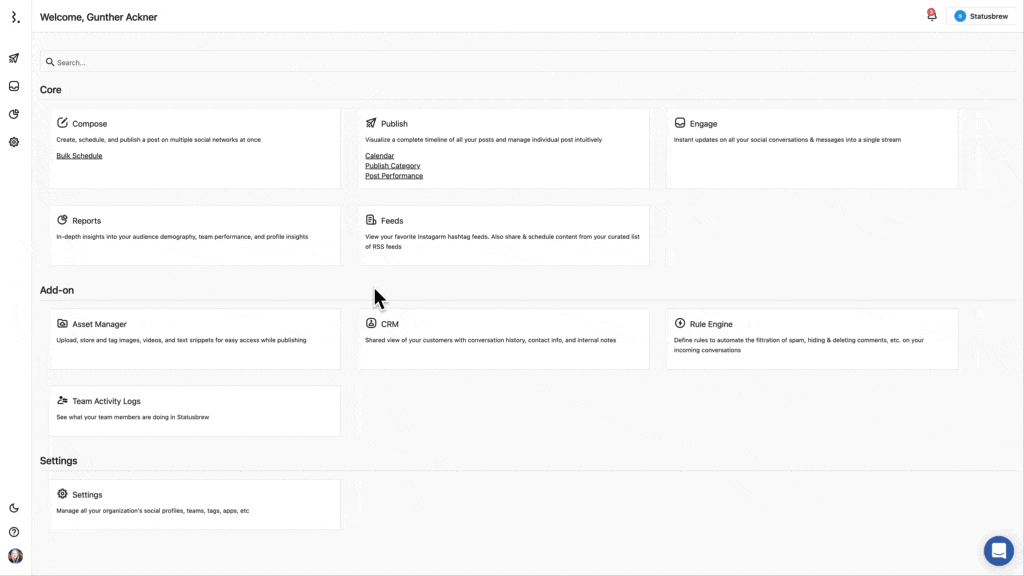Open the Calendar link under Publish
This screenshot has width=1024, height=576.
(x=380, y=155)
